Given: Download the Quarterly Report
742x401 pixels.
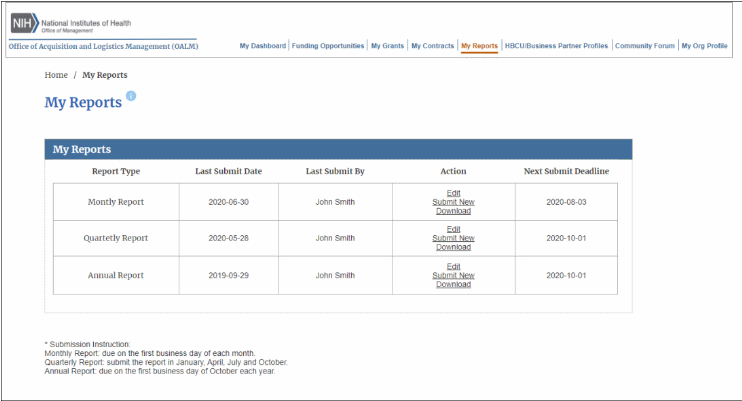Looking at the screenshot, I should click(453, 247).
